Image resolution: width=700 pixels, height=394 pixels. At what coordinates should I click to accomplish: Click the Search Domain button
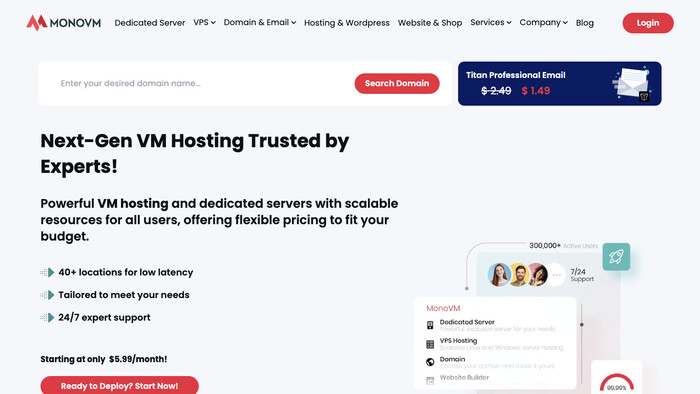(397, 83)
